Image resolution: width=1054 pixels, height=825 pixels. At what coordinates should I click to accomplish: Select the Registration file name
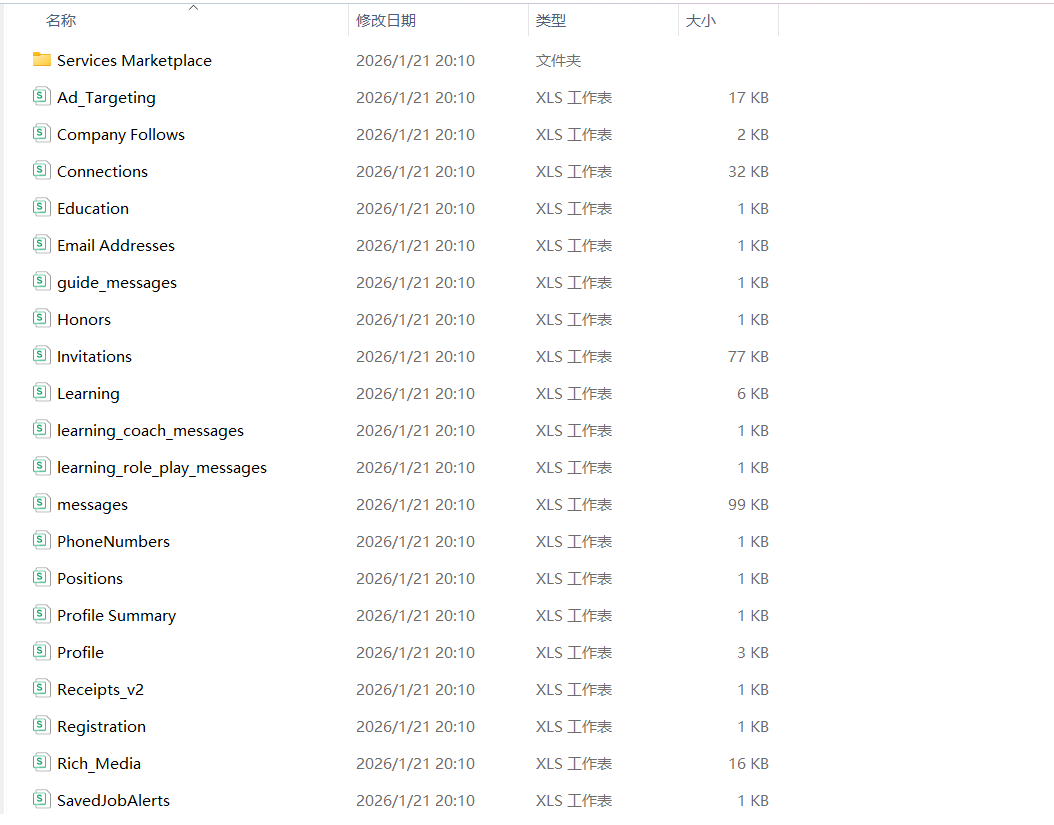(x=101, y=725)
